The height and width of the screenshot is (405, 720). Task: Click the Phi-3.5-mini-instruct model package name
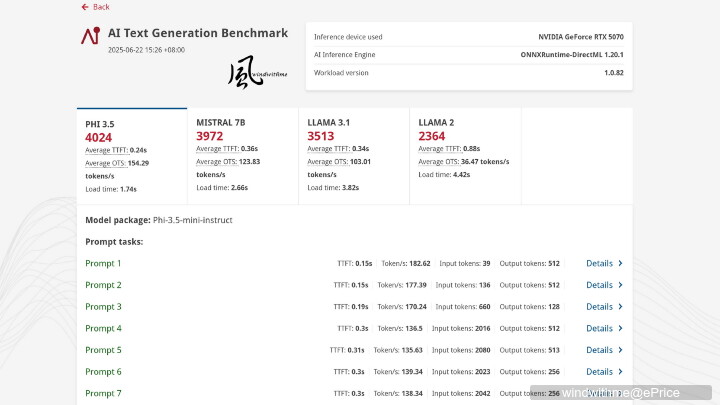192,220
